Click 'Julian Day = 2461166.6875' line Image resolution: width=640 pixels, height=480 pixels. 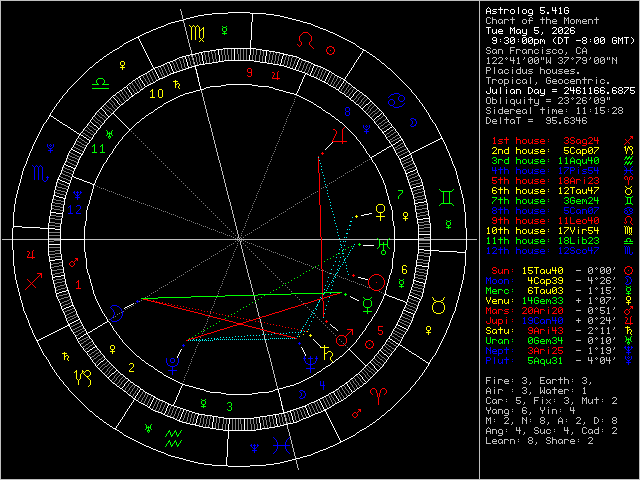[x=560, y=91]
